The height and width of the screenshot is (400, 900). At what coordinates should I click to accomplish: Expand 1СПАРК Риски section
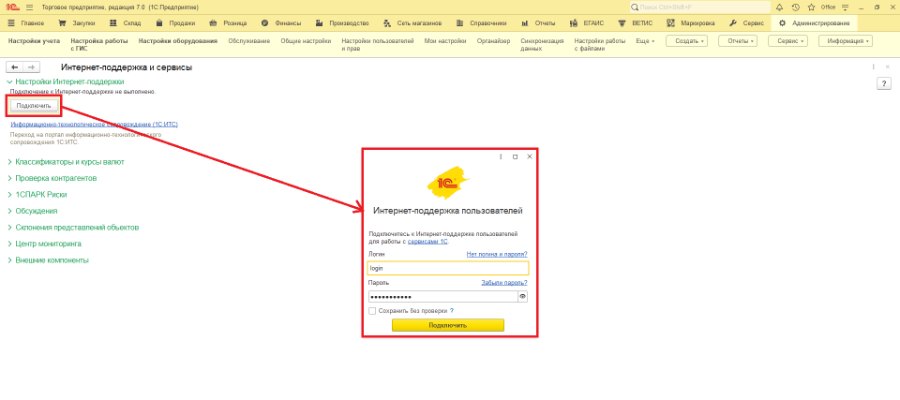click(x=37, y=195)
